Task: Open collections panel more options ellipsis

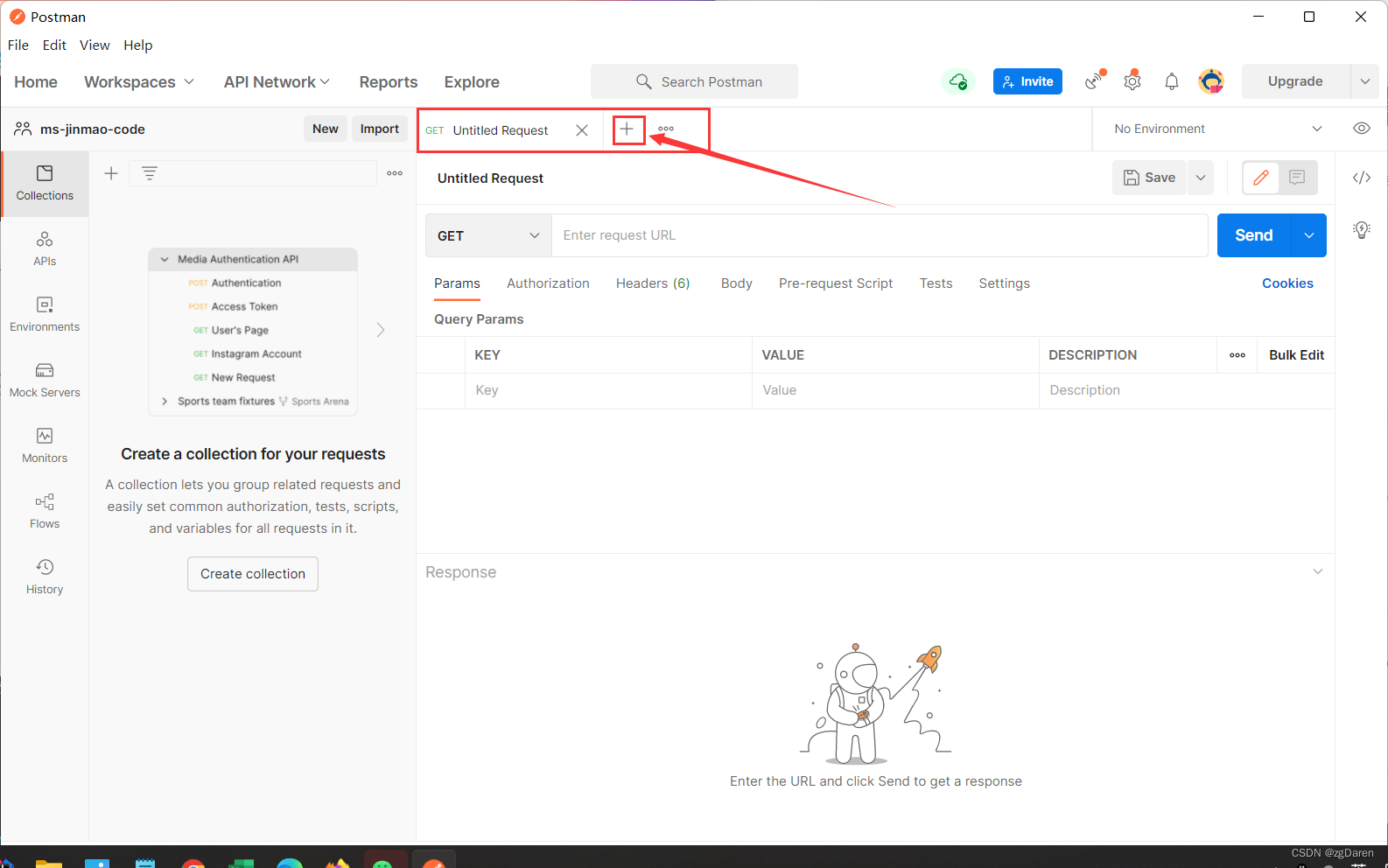Action: pos(395,173)
